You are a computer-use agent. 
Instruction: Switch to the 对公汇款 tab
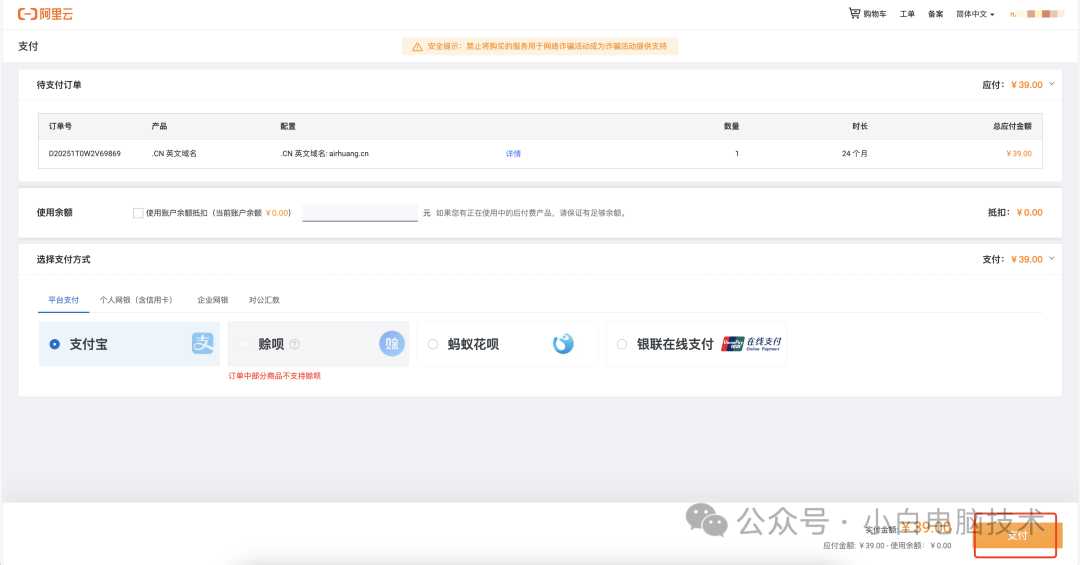point(264,300)
